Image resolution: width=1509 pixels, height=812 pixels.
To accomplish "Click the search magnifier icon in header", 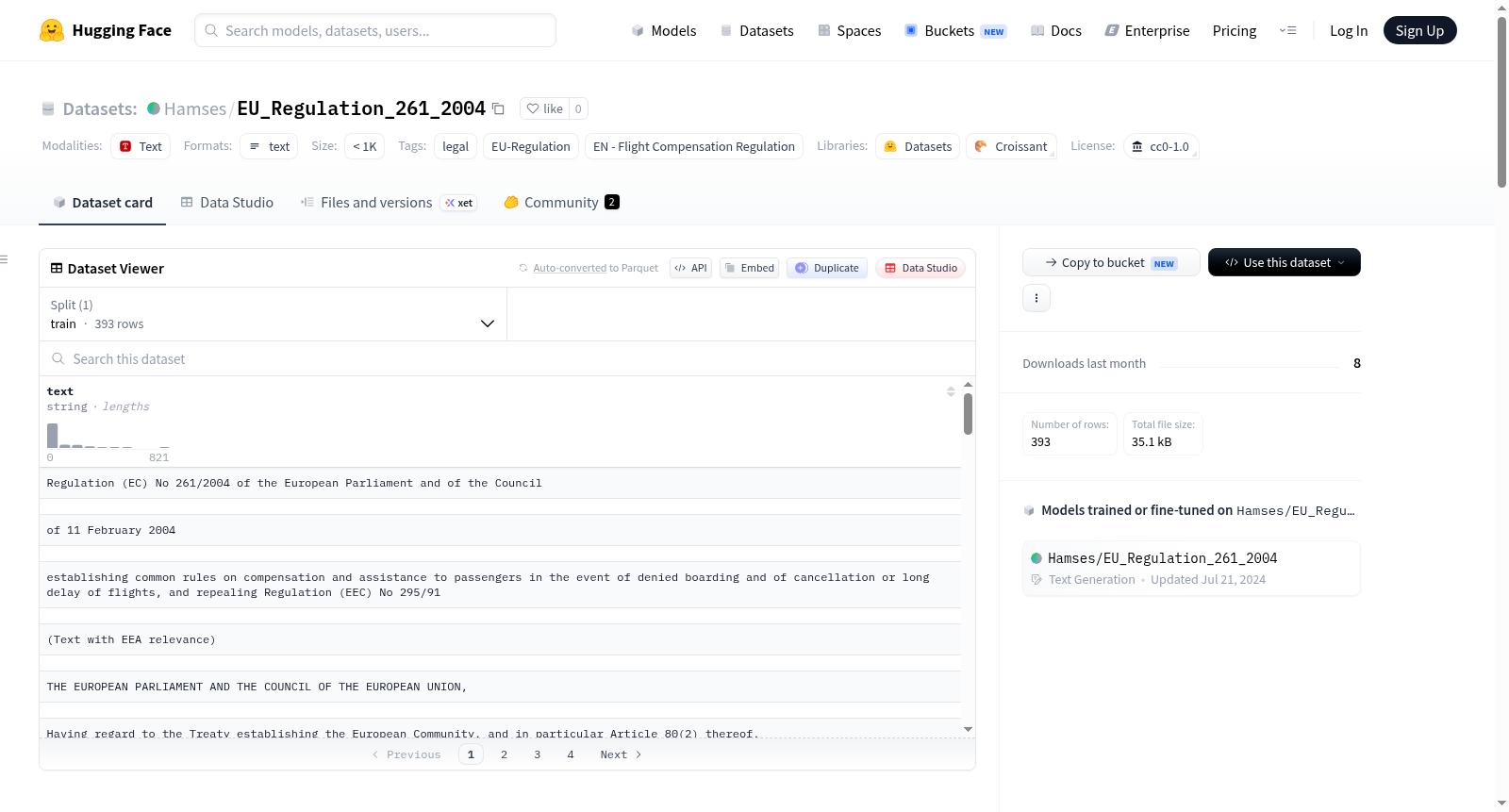I will (x=212, y=30).
